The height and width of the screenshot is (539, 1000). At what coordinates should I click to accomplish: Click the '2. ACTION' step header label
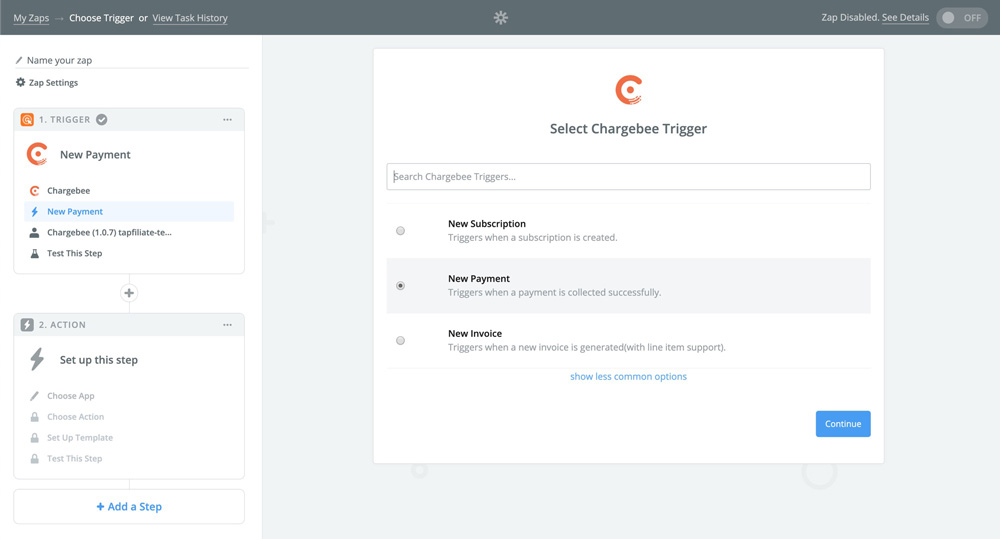(x=62, y=325)
